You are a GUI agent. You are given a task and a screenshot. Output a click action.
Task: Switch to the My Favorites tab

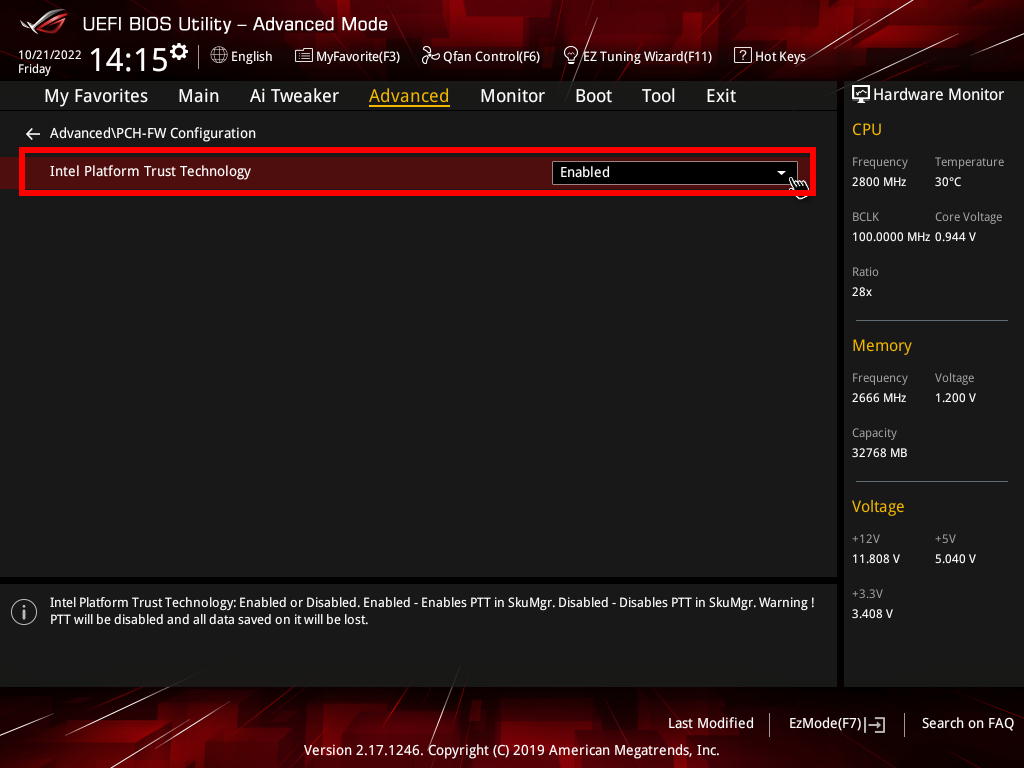pyautogui.click(x=96, y=96)
